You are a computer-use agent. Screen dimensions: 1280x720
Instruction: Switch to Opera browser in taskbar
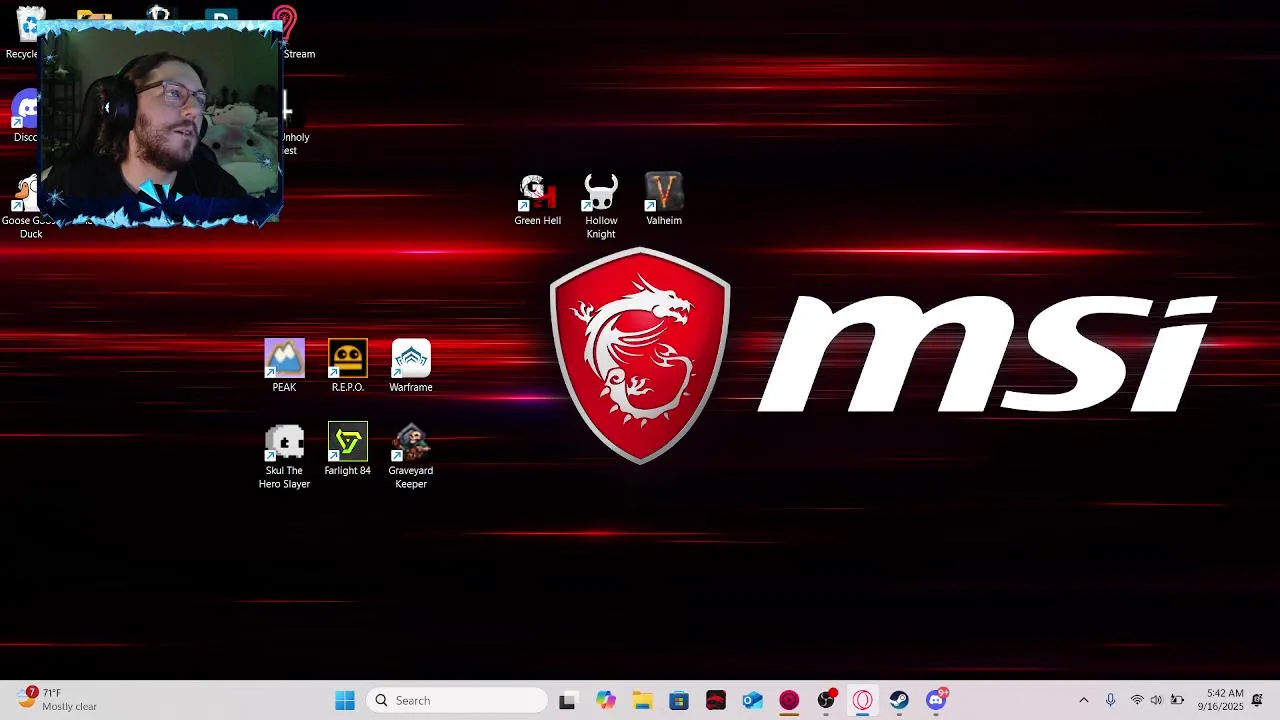tap(863, 701)
